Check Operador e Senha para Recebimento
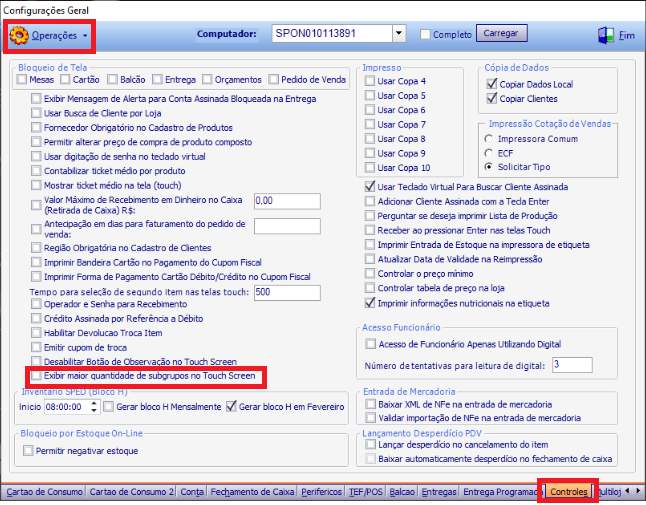 point(36,304)
